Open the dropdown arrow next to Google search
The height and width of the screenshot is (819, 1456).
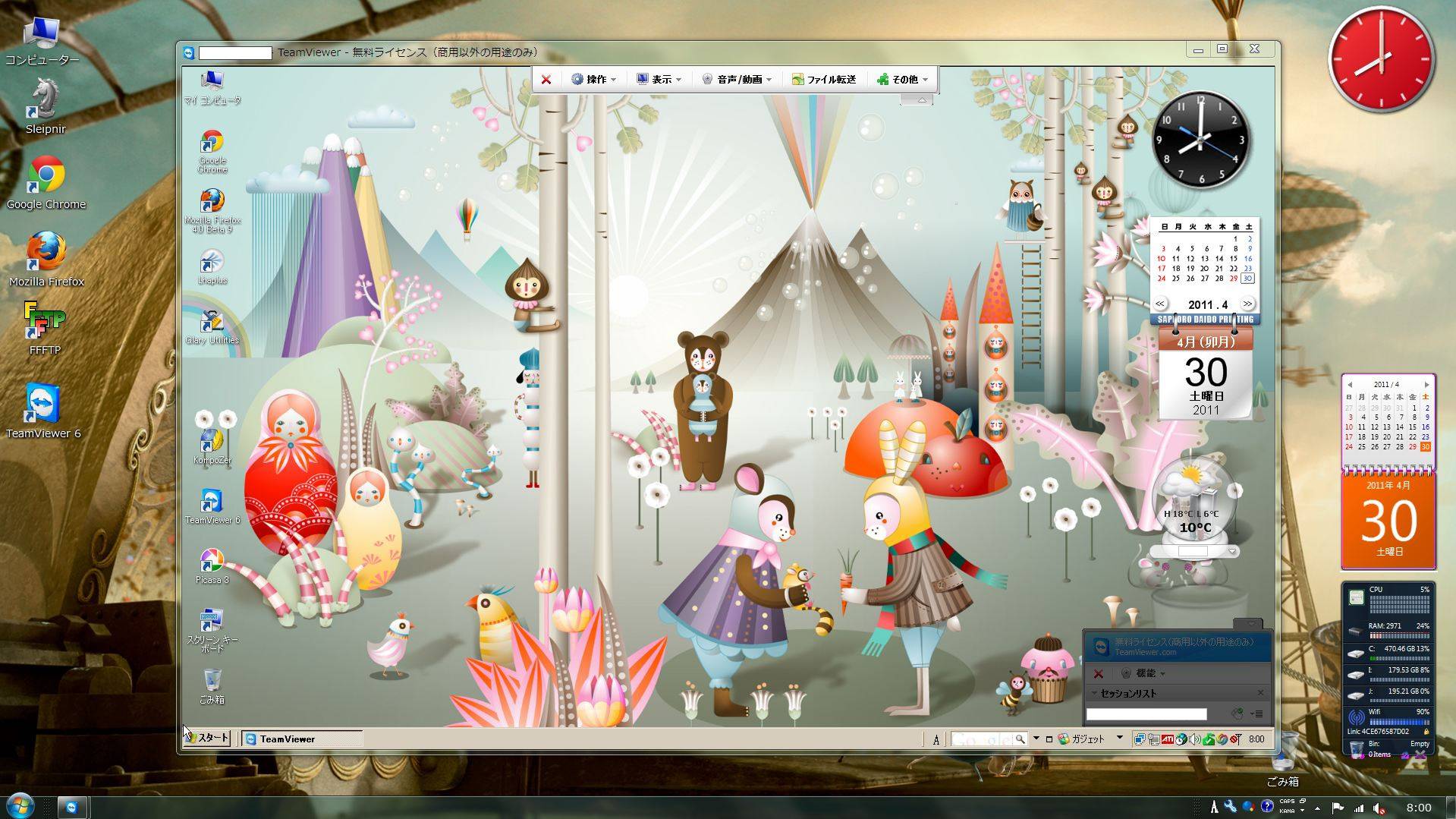[1036, 739]
